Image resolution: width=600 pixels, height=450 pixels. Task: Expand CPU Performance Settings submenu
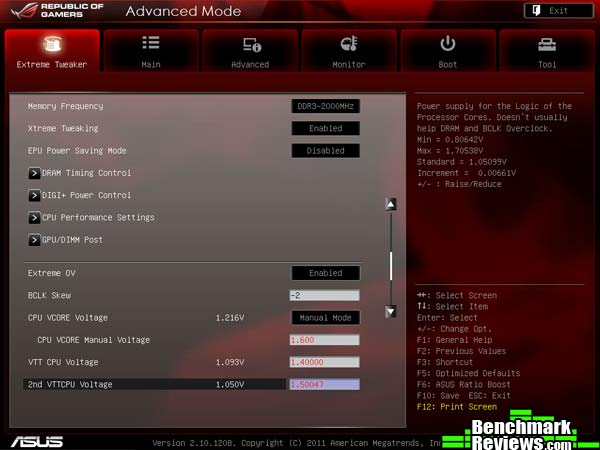coord(98,217)
